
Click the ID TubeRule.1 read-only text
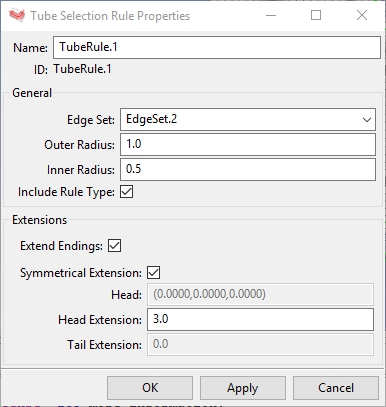pos(82,69)
